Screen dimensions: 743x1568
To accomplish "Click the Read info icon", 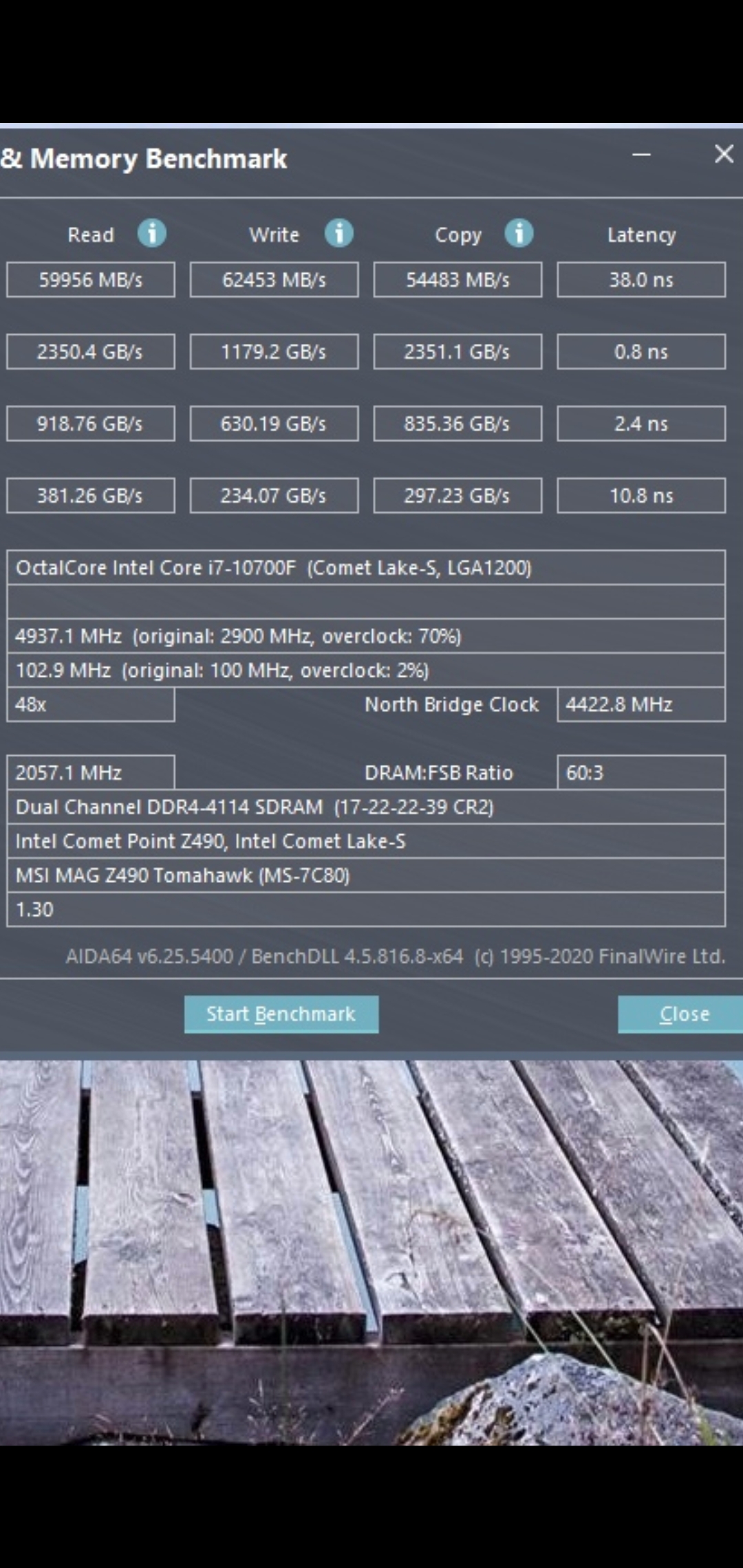I will (152, 234).
